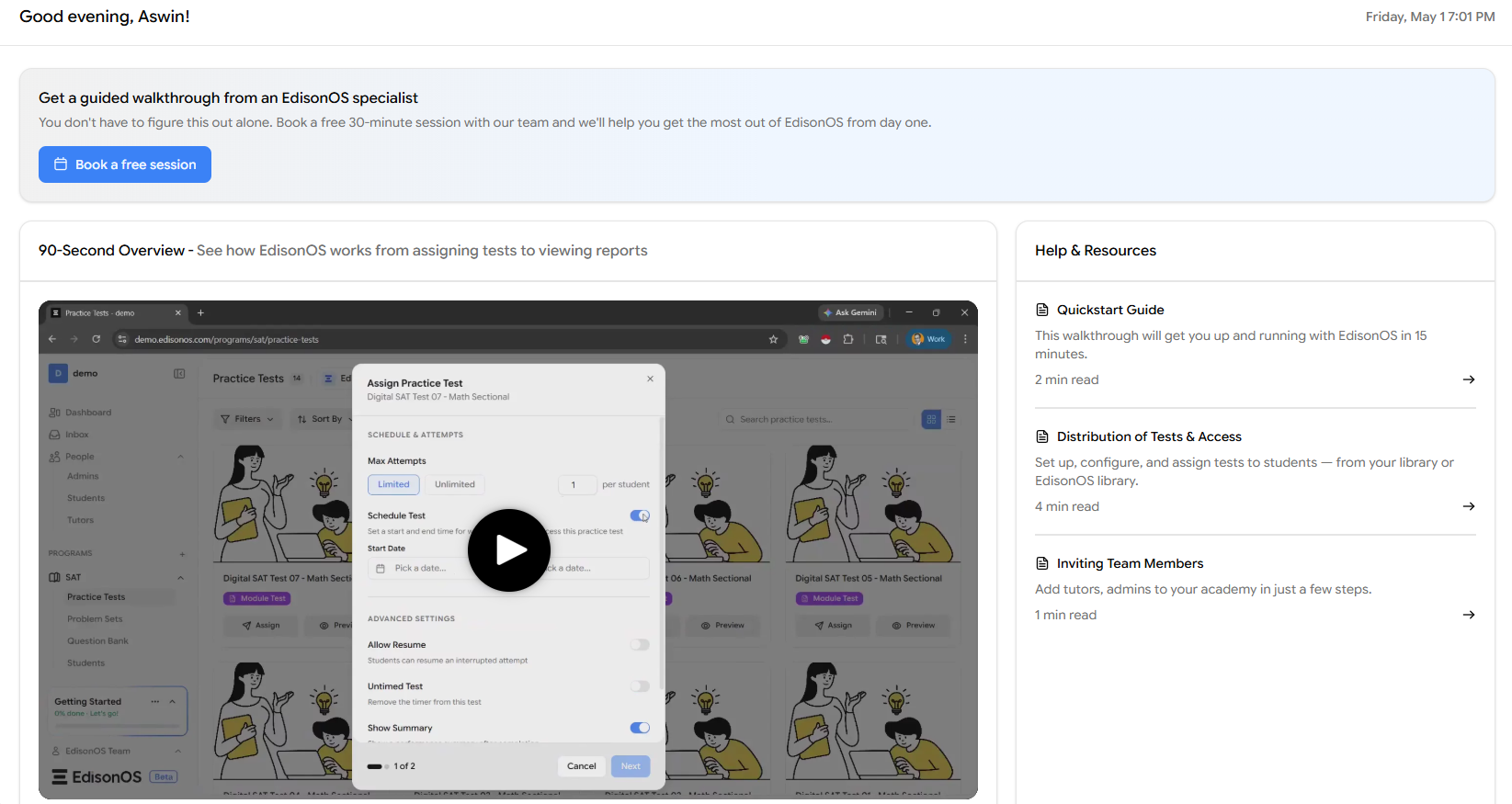1512x804 pixels.
Task: Click the Distribution of Tests & Access document icon
Action: pyautogui.click(x=1042, y=436)
